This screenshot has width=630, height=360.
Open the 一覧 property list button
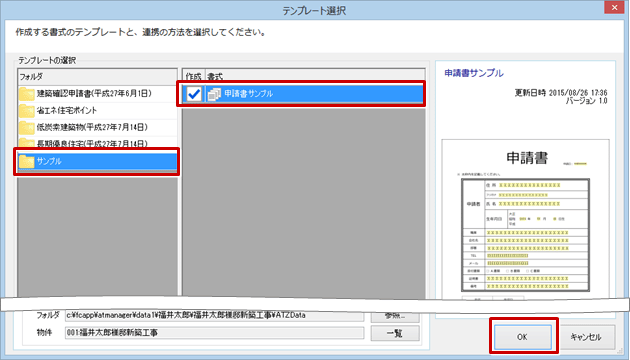395,333
